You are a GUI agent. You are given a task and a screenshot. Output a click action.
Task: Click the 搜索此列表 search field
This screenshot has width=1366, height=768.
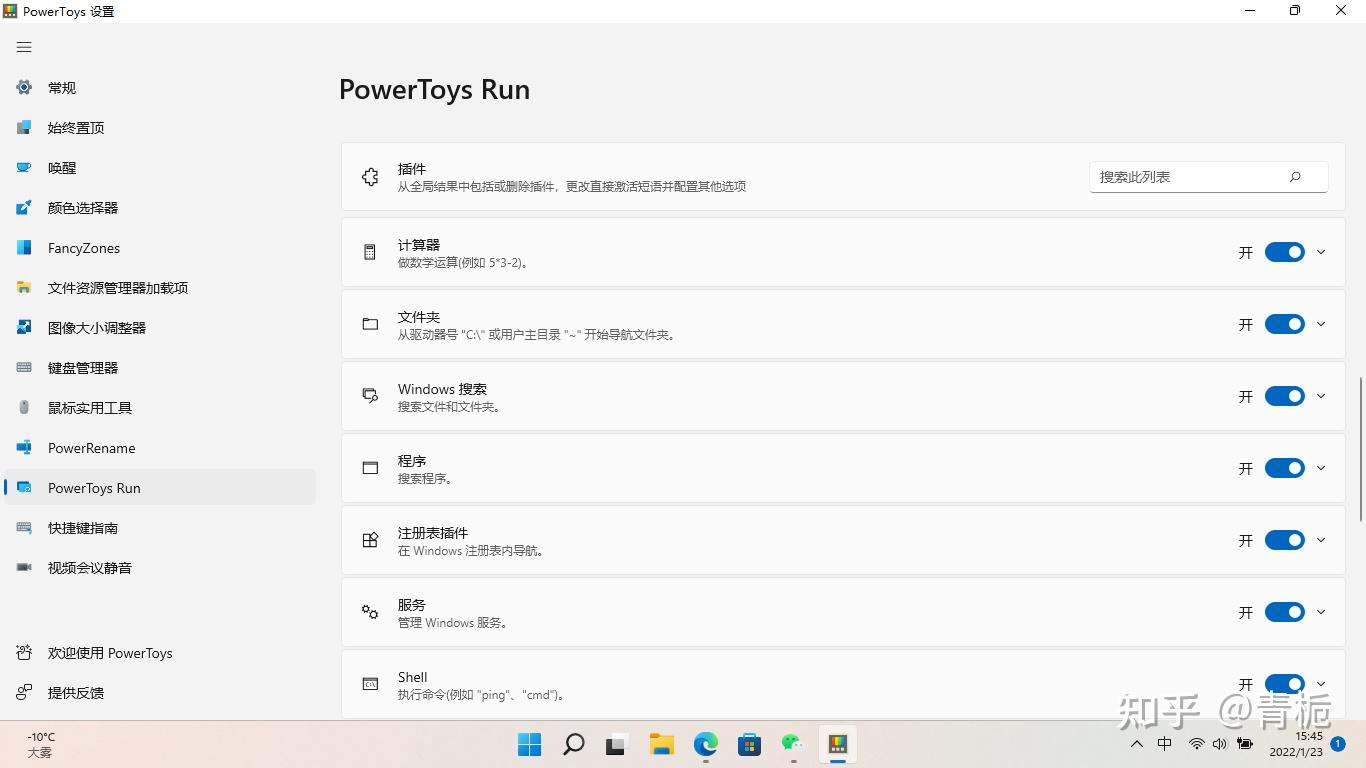pos(1190,176)
